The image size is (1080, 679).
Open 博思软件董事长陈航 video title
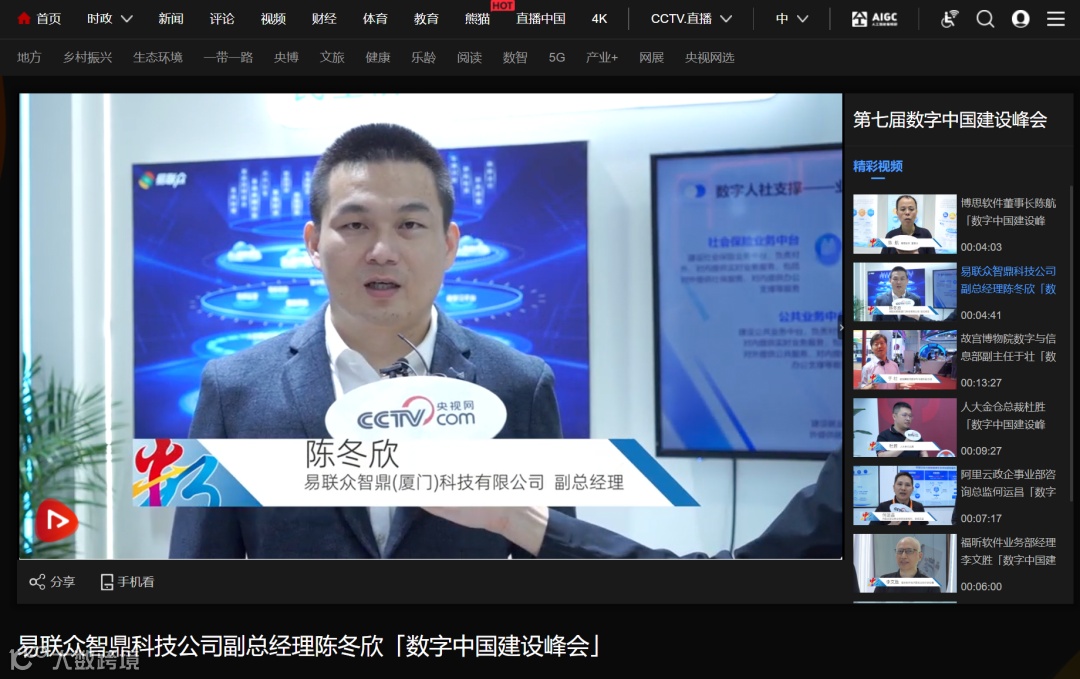[1008, 212]
